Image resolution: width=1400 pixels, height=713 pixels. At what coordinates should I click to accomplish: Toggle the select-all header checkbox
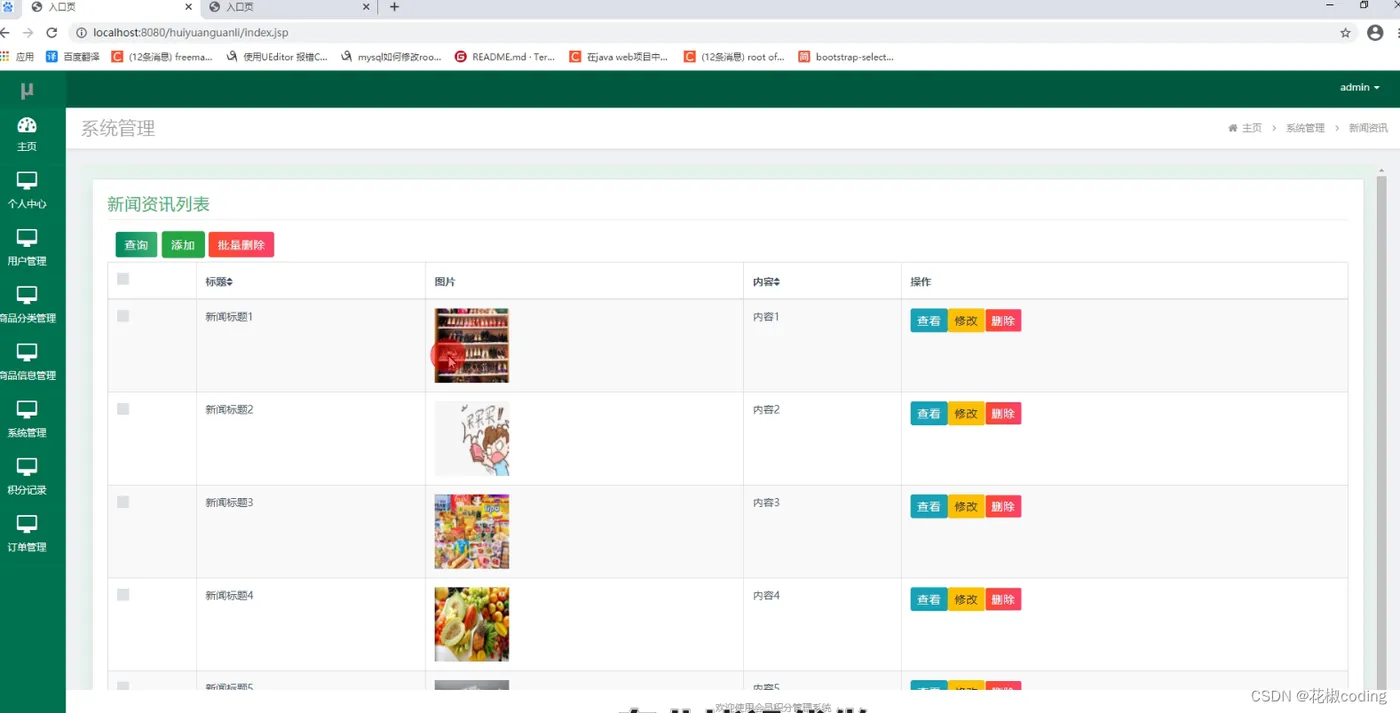[x=123, y=279]
